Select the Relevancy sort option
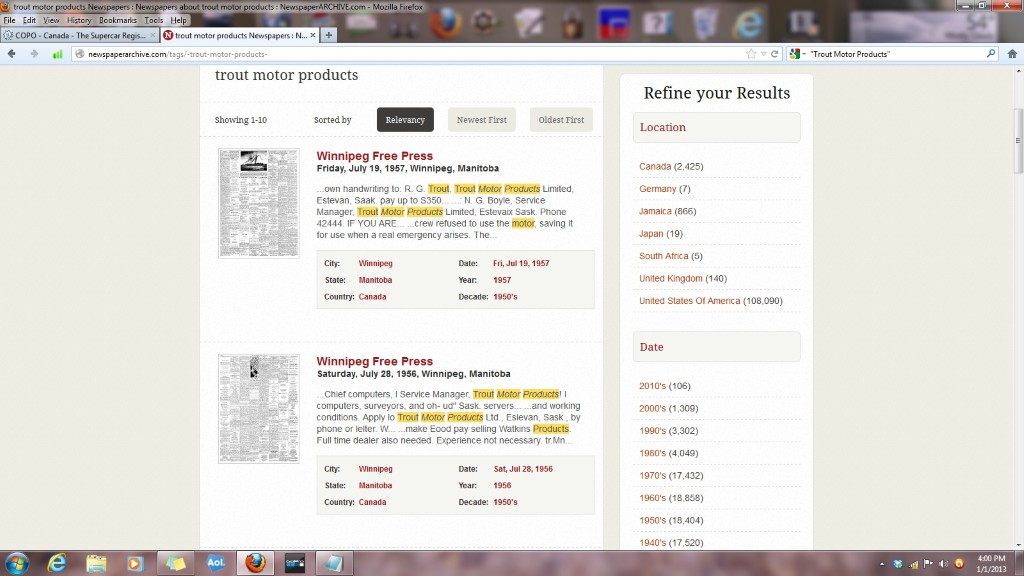This screenshot has width=1024, height=576. 405,120
